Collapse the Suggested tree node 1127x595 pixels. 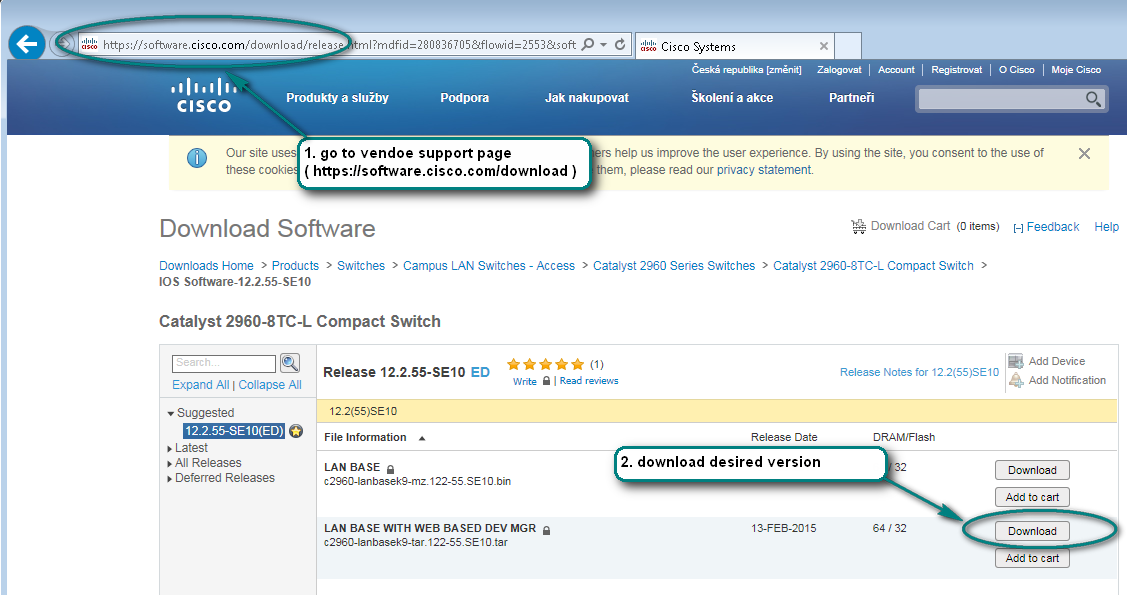click(x=171, y=413)
